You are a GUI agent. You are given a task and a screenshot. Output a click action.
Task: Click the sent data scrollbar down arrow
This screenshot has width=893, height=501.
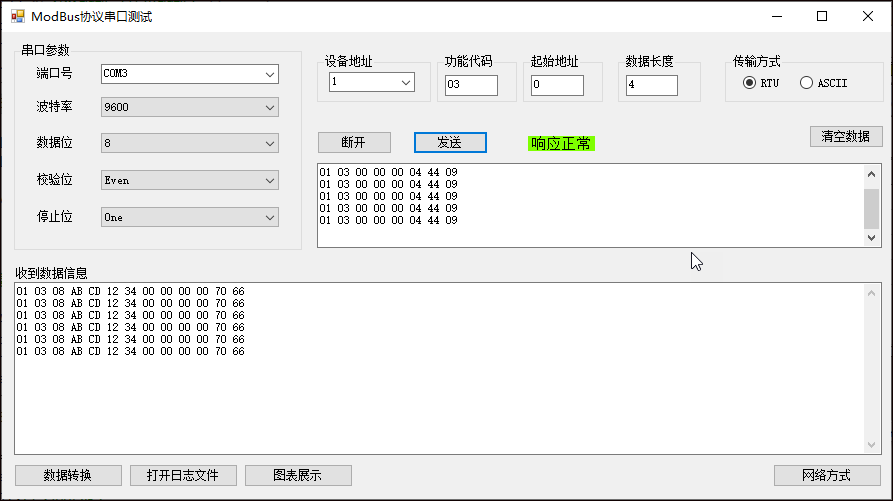871,238
